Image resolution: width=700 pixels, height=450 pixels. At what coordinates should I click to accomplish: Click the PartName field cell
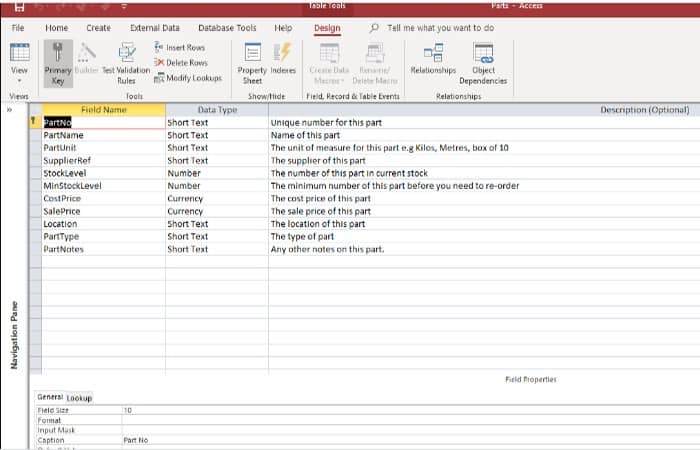(x=104, y=135)
